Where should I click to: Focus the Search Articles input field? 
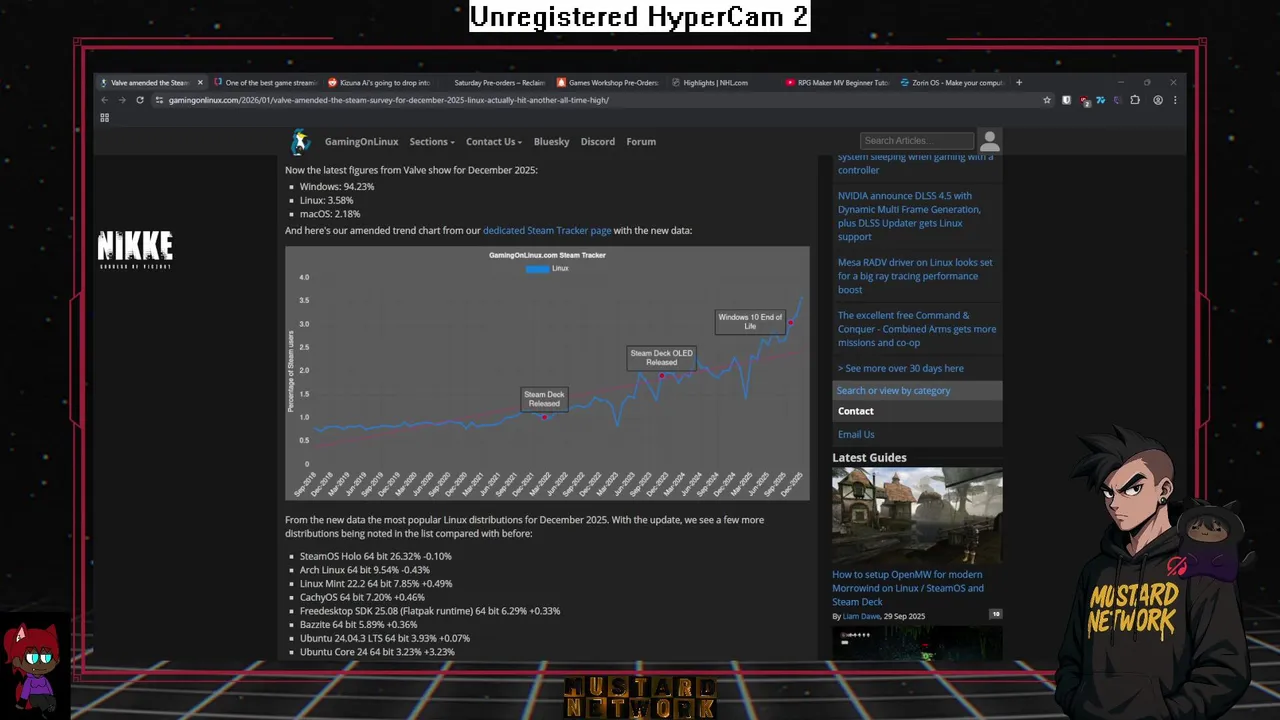click(917, 141)
